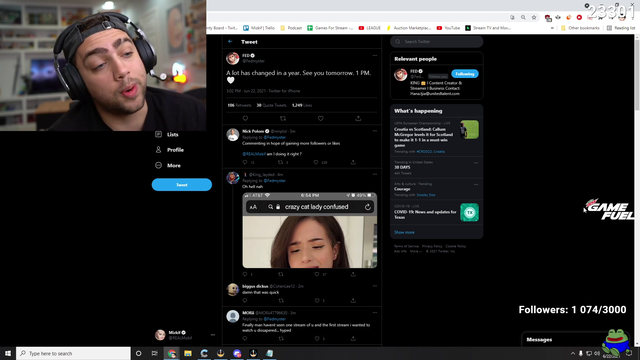Click @REALMizkif mention in Nick Polom reply

click(254, 154)
